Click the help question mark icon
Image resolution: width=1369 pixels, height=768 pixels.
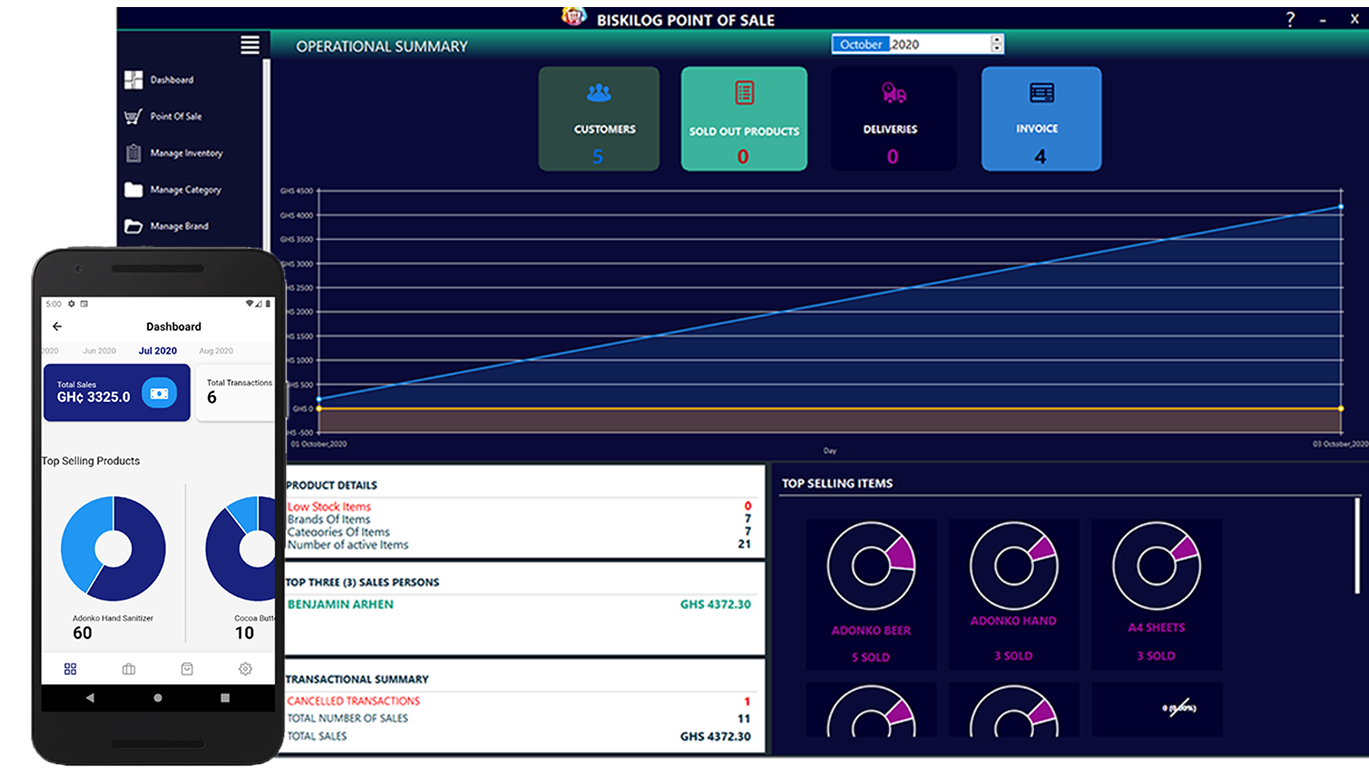click(x=1290, y=19)
